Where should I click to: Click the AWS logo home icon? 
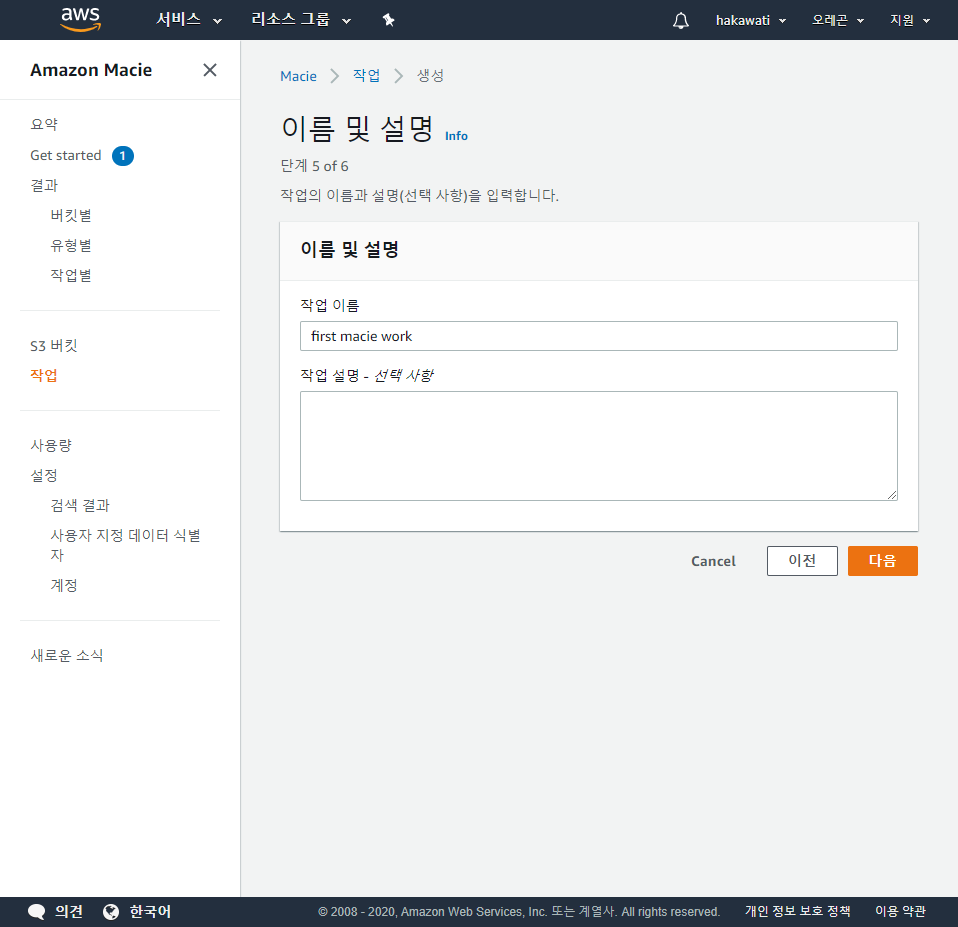click(x=80, y=20)
